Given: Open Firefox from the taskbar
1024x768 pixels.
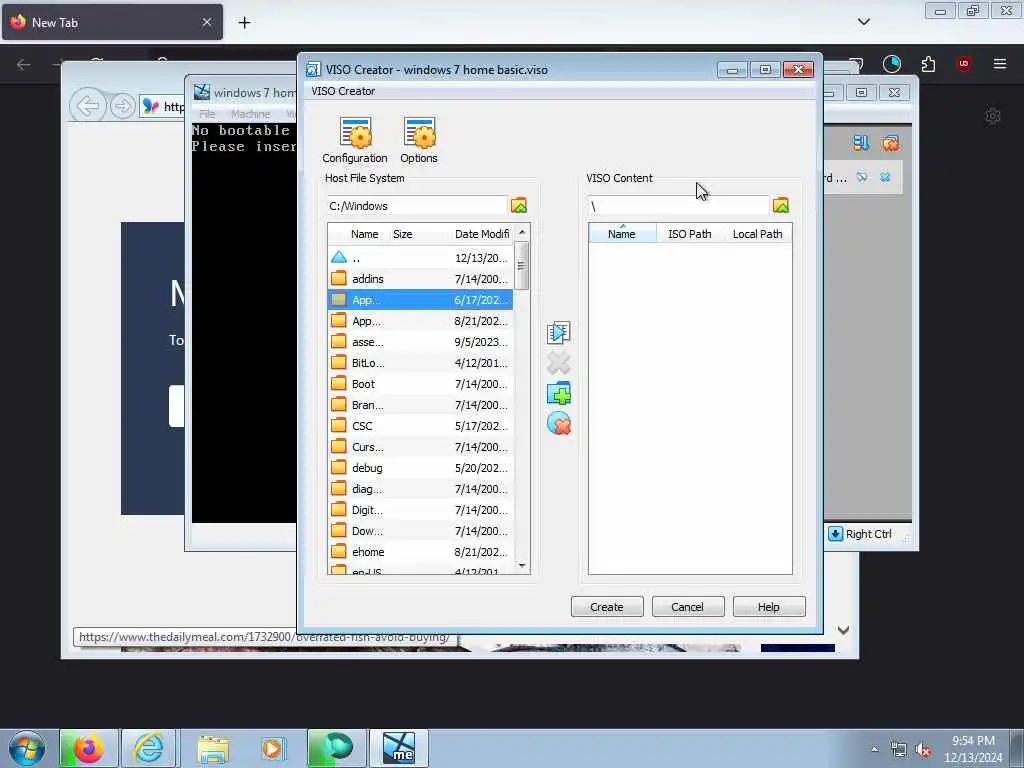Looking at the screenshot, I should (x=88, y=749).
